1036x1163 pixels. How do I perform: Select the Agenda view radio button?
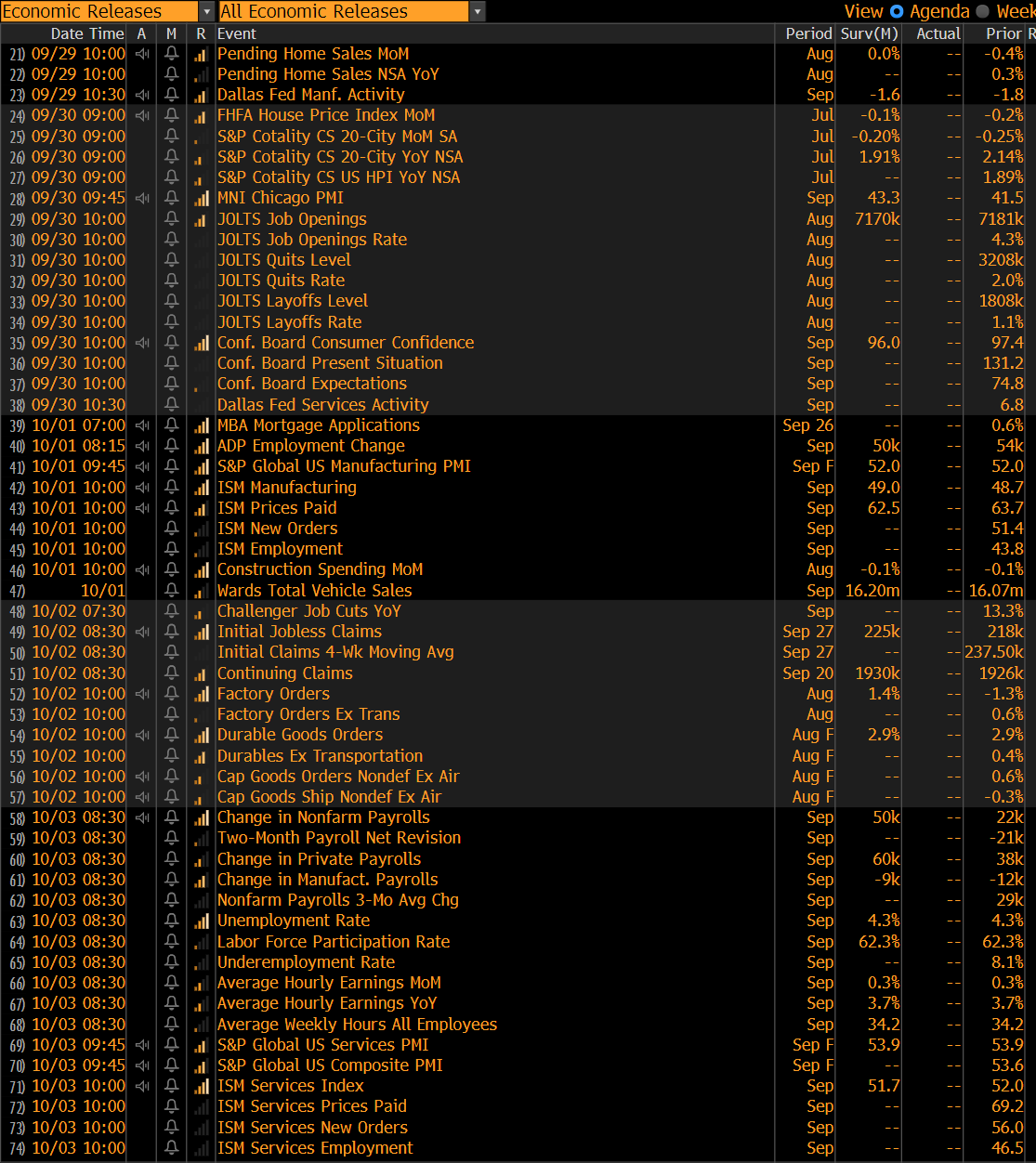pos(897,11)
